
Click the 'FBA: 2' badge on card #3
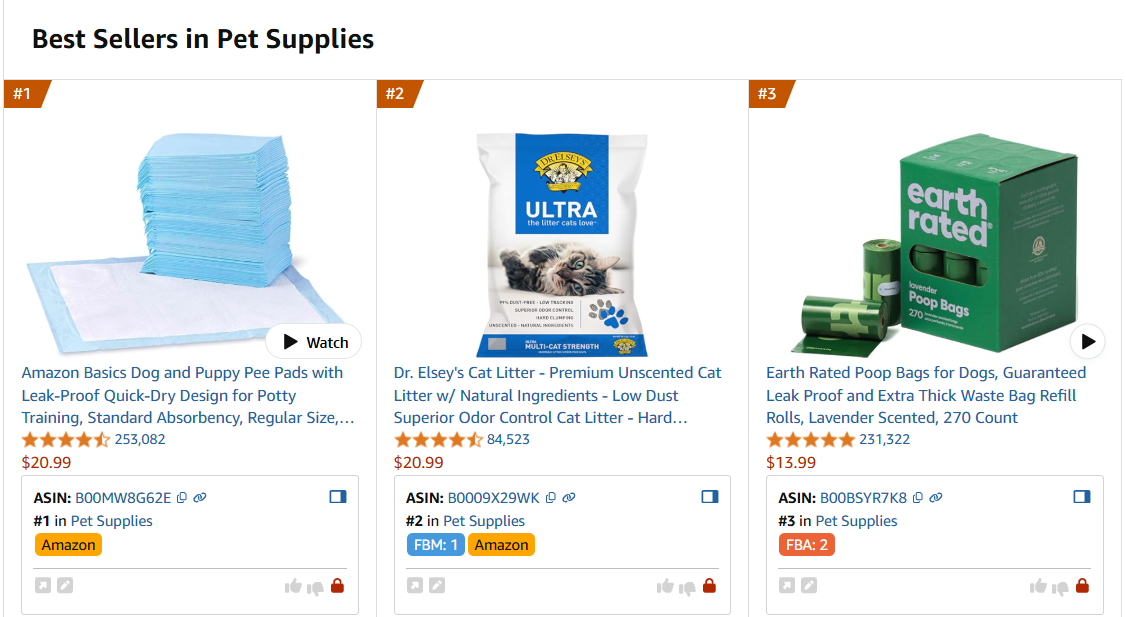click(x=806, y=544)
